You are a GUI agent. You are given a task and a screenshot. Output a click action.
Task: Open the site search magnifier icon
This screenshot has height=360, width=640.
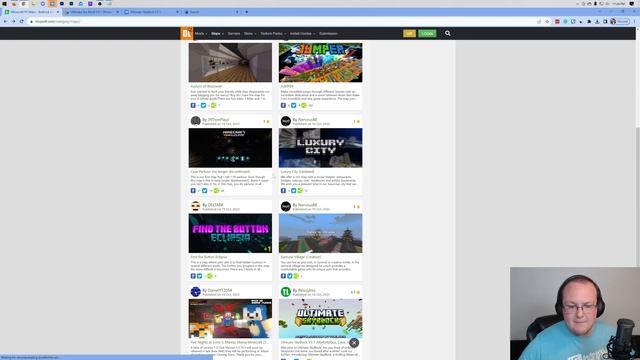(447, 33)
